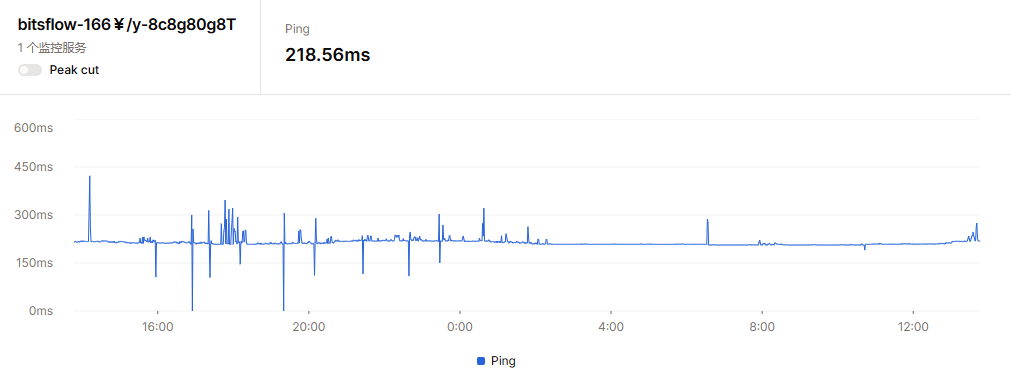Toggle the Ping series via legend text
This screenshot has width=1011, height=376.
503,361
